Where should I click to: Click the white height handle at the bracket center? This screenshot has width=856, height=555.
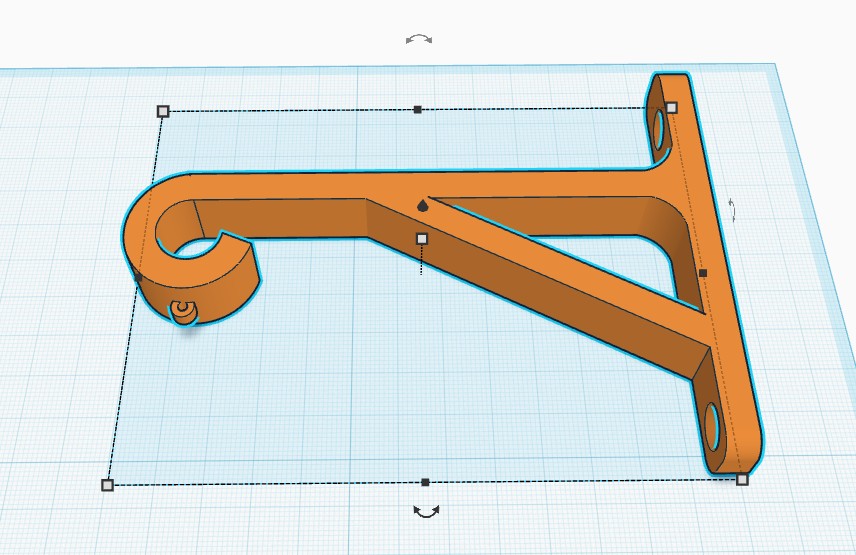(x=422, y=238)
